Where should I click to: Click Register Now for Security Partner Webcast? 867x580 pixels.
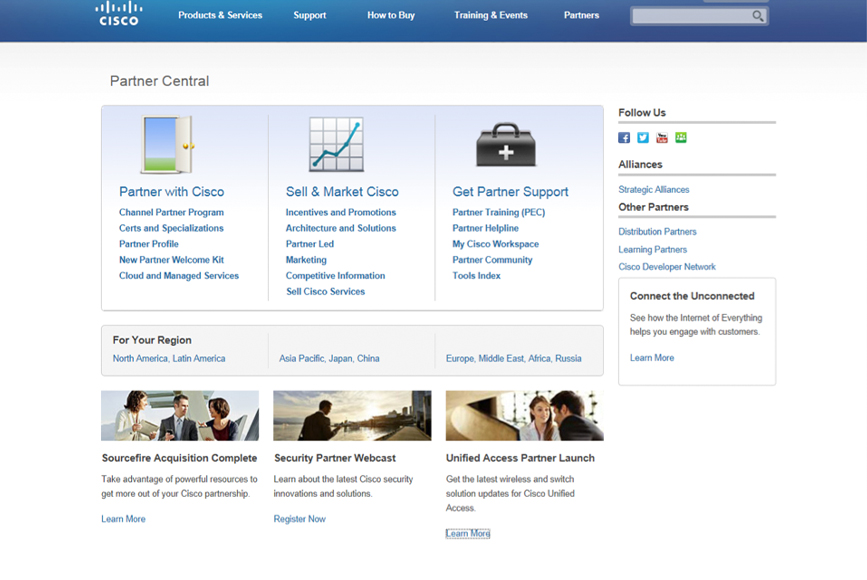click(x=299, y=519)
